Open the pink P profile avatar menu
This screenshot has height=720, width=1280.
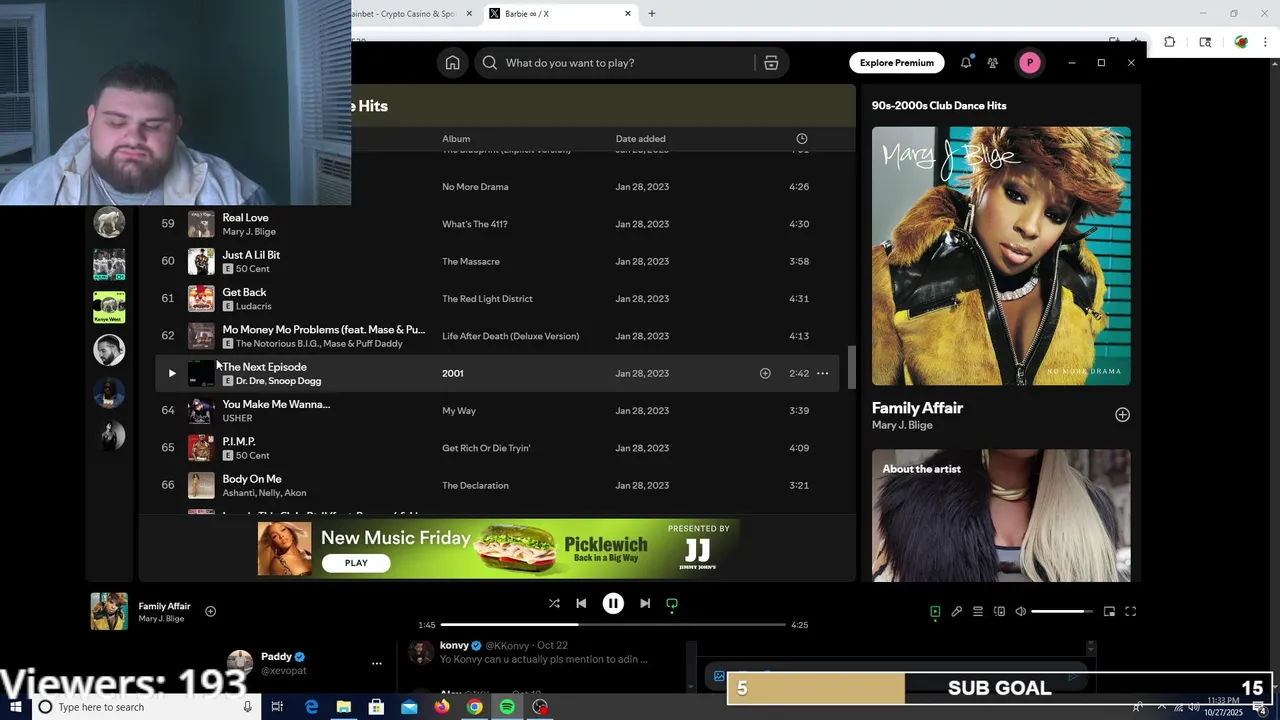pyautogui.click(x=1030, y=63)
